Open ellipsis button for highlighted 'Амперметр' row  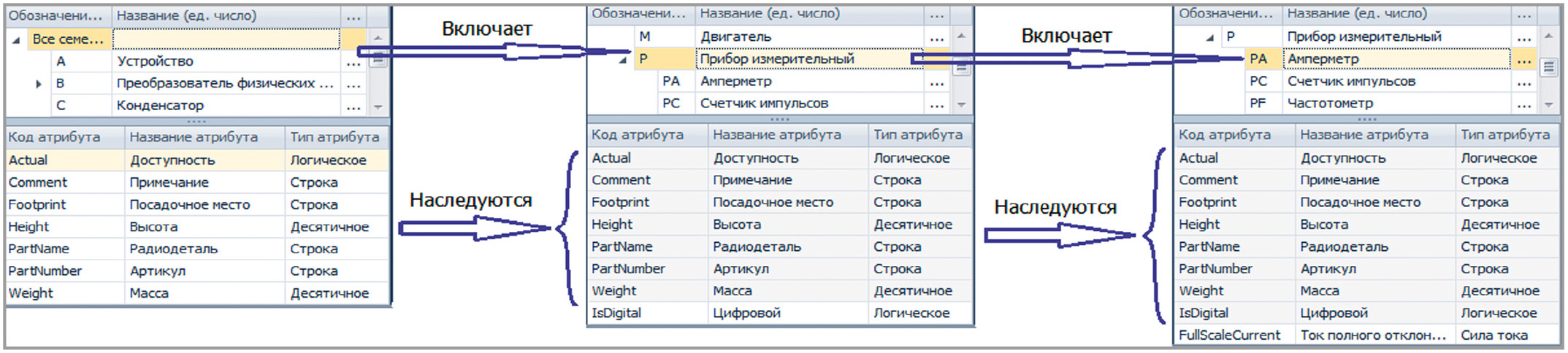point(1523,60)
